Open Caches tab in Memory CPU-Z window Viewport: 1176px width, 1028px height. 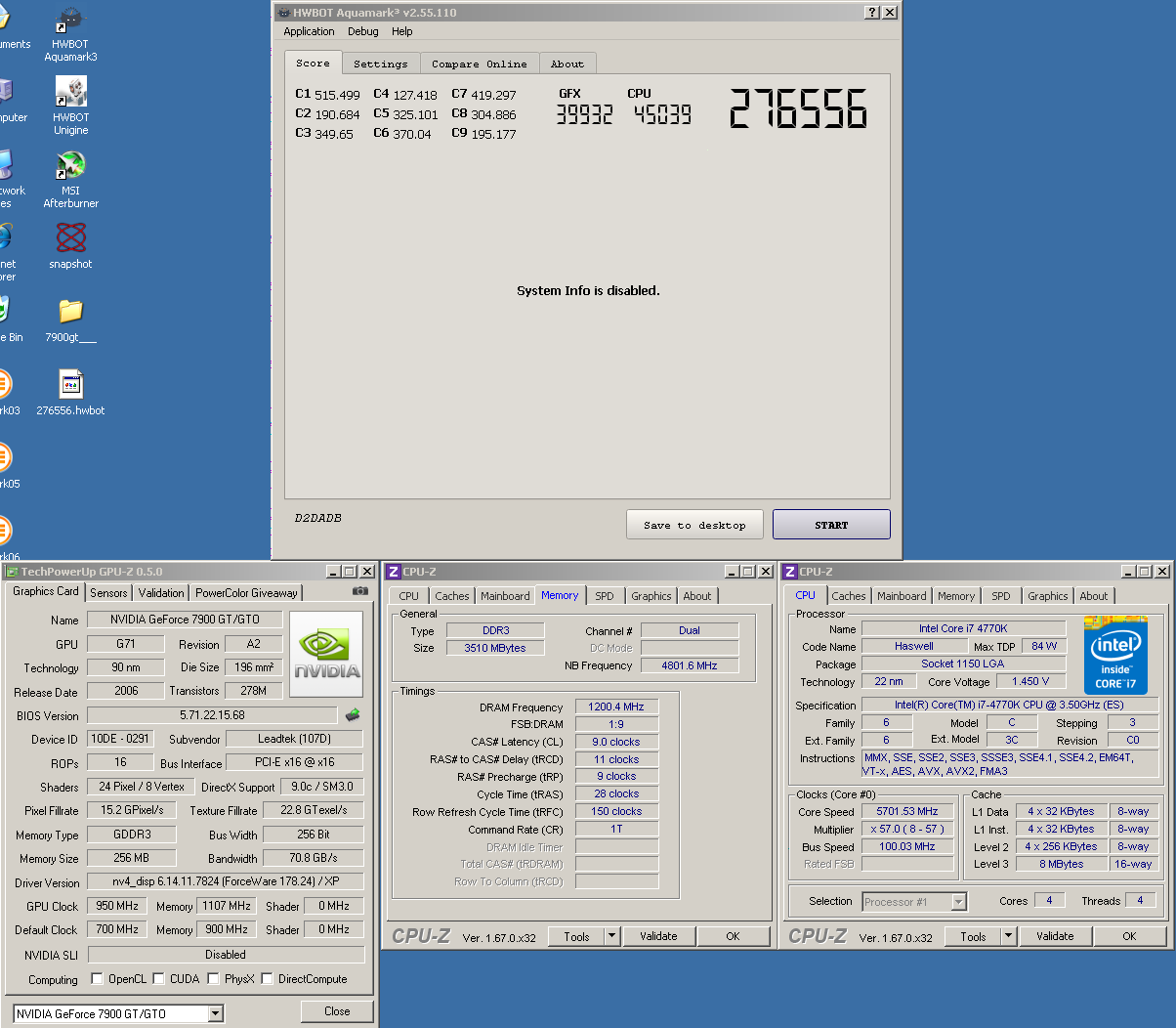coord(452,596)
